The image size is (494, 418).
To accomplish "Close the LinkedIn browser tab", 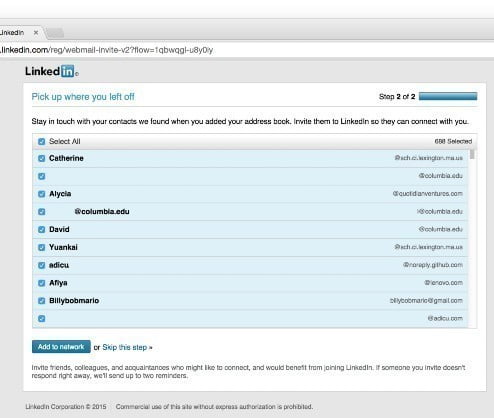I will point(36,33).
